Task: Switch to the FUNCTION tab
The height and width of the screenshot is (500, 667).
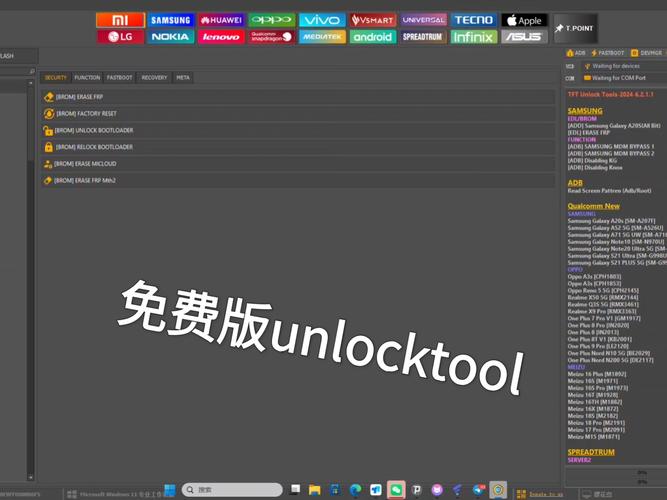Action: [87, 77]
